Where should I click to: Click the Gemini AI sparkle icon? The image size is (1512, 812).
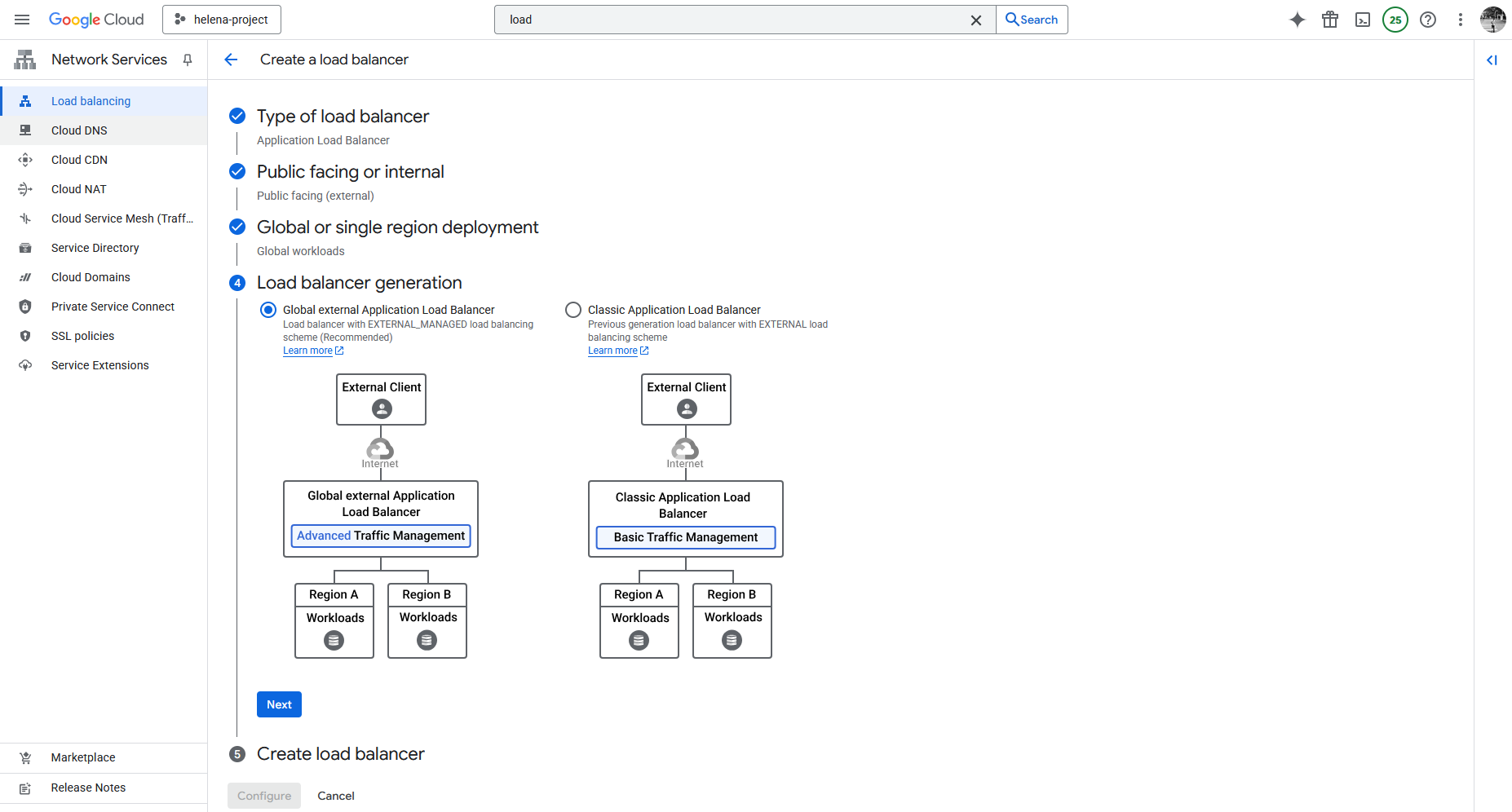coord(1297,20)
